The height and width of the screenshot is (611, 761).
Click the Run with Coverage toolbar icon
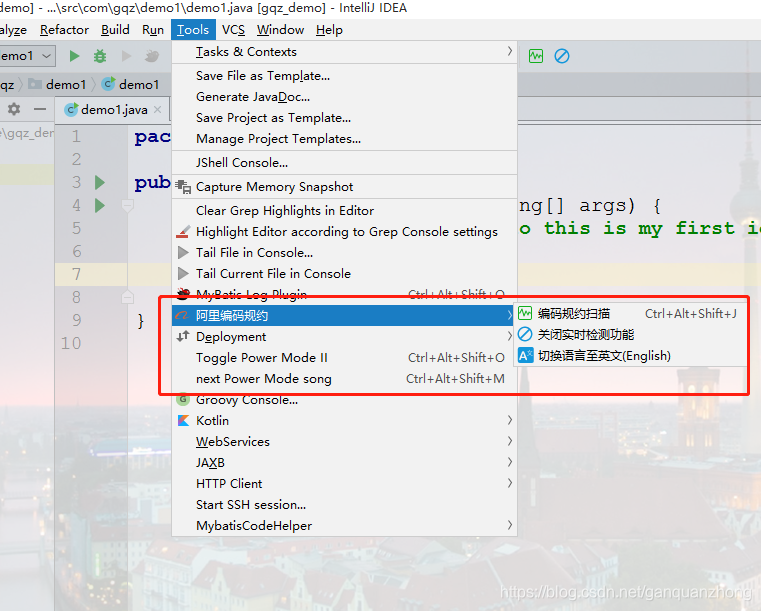(x=126, y=56)
